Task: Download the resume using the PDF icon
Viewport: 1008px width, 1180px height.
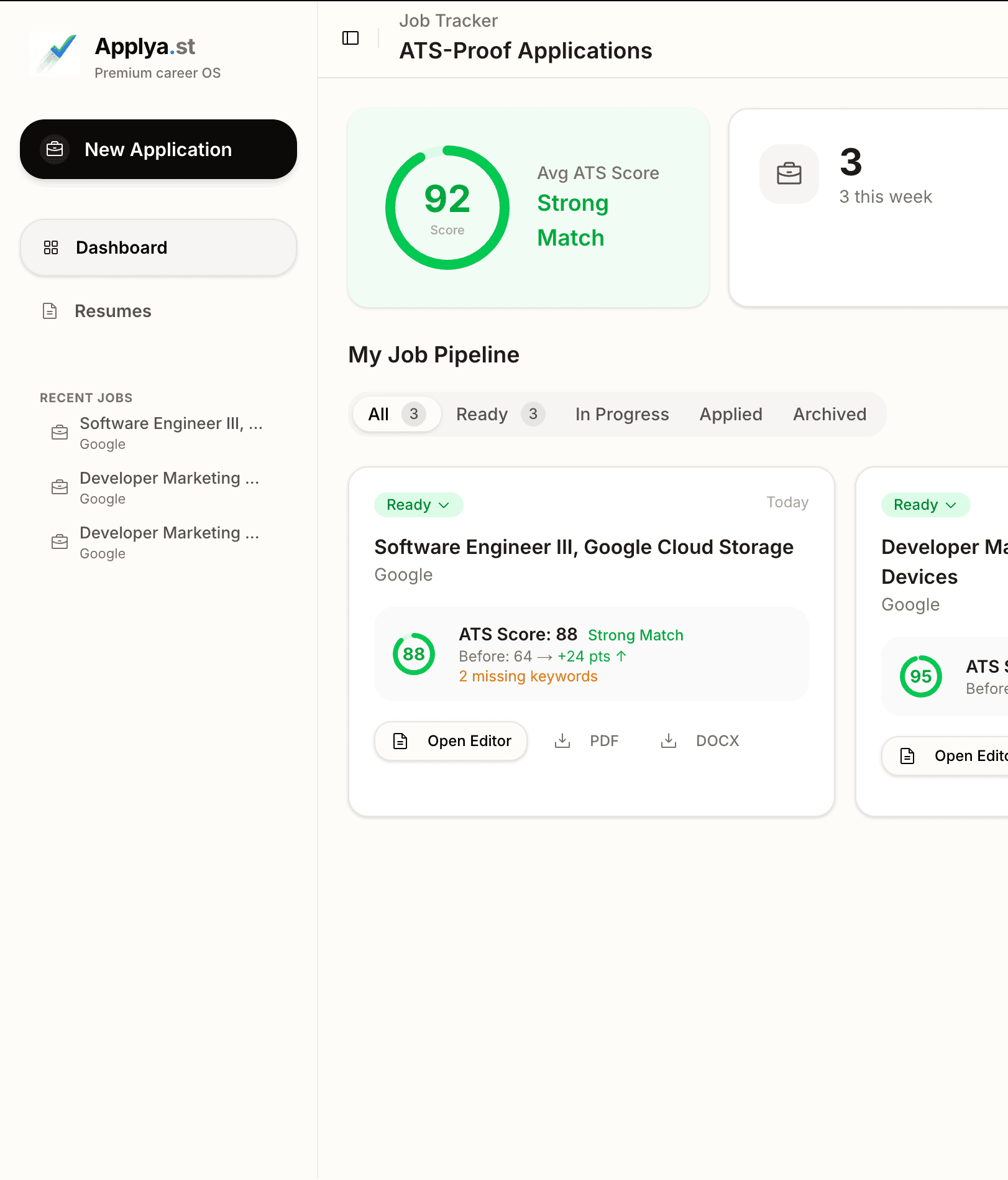Action: point(562,740)
